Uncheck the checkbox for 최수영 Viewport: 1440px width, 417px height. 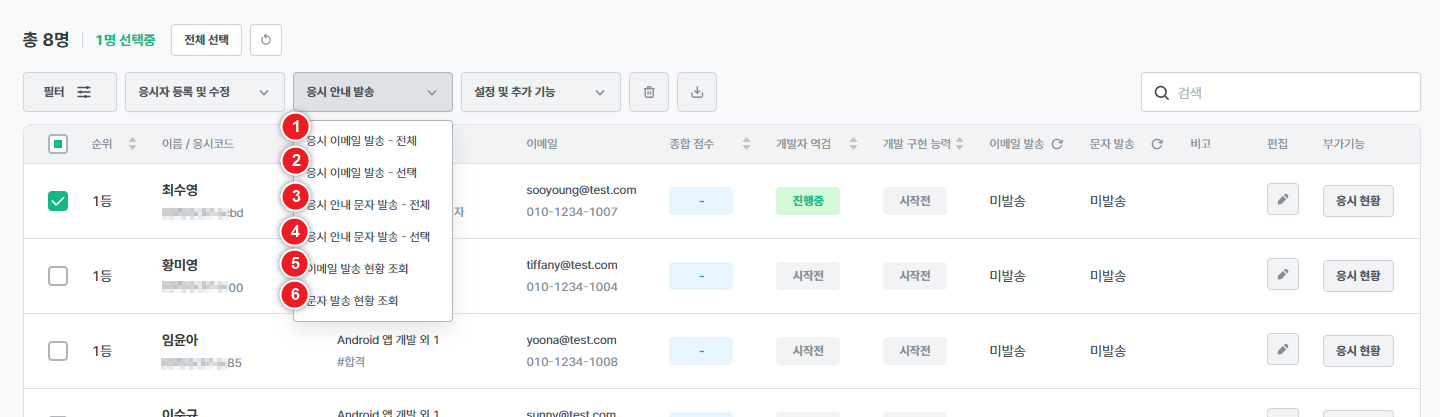pyautogui.click(x=58, y=201)
